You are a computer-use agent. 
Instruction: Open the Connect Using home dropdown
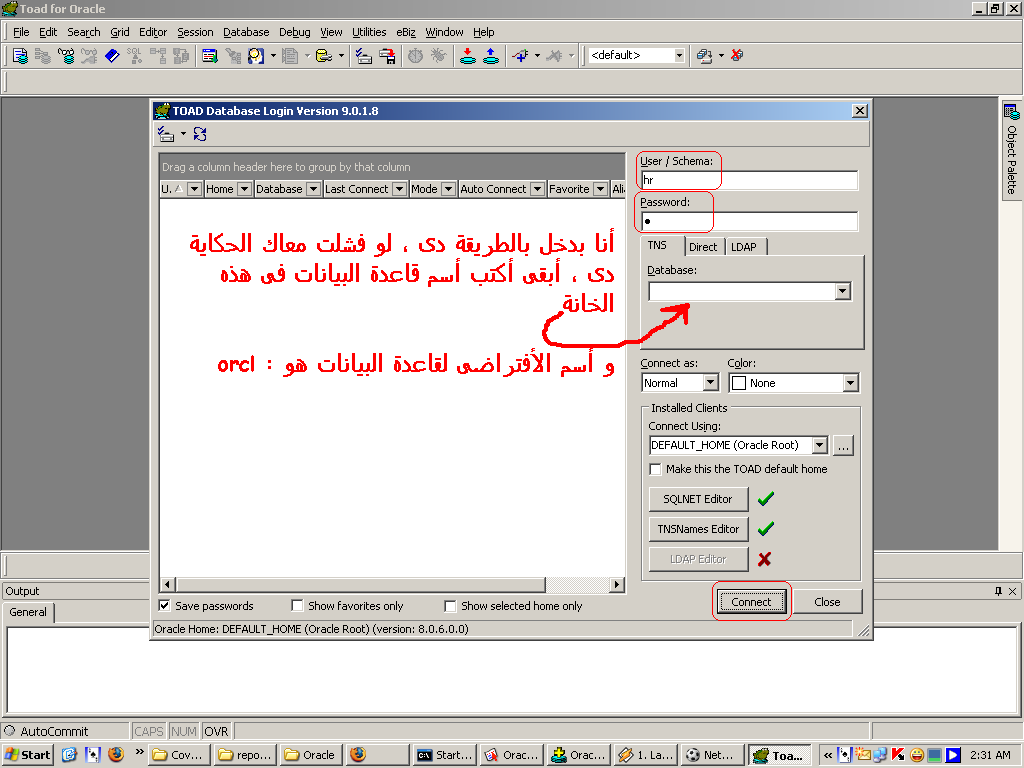point(819,445)
